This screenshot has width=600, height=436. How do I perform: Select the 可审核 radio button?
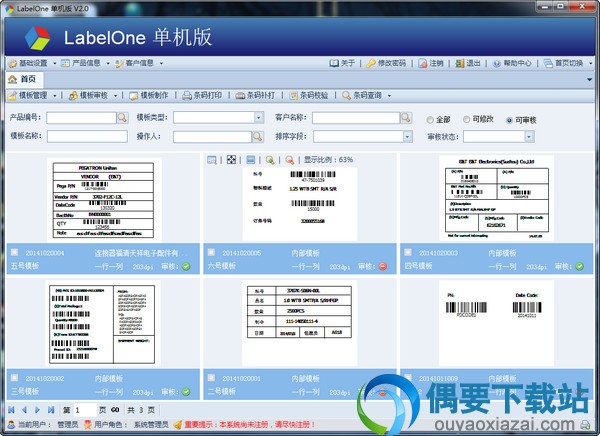pyautogui.click(x=509, y=120)
